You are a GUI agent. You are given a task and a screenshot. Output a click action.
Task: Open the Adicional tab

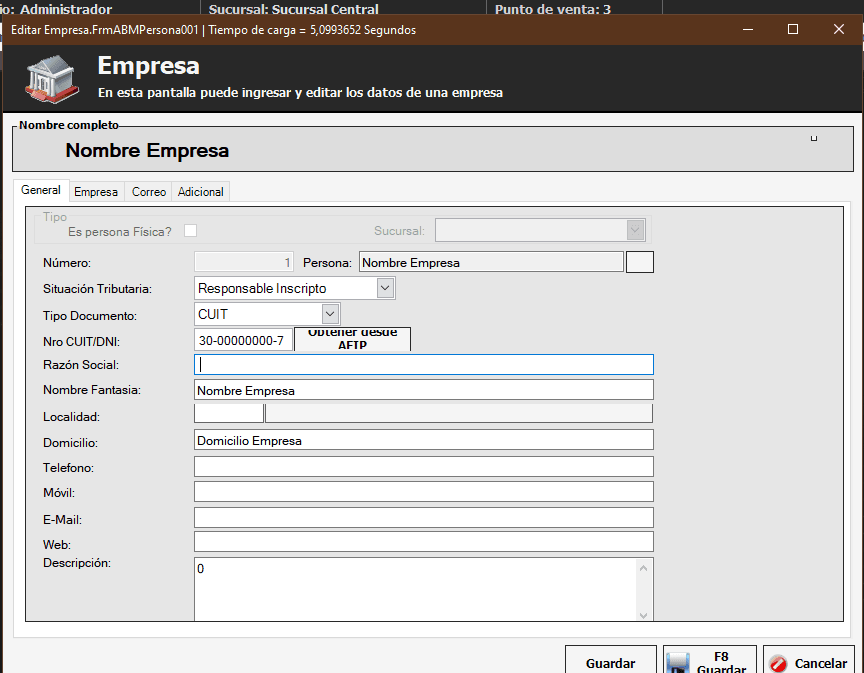[x=200, y=191]
